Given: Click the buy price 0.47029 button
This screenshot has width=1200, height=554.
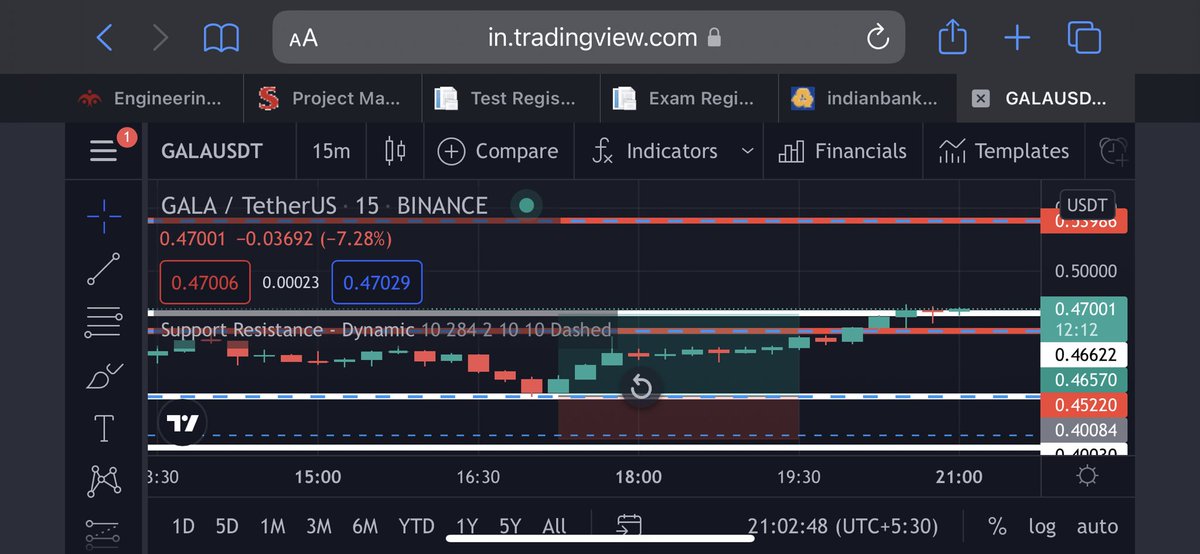Looking at the screenshot, I should (x=377, y=282).
